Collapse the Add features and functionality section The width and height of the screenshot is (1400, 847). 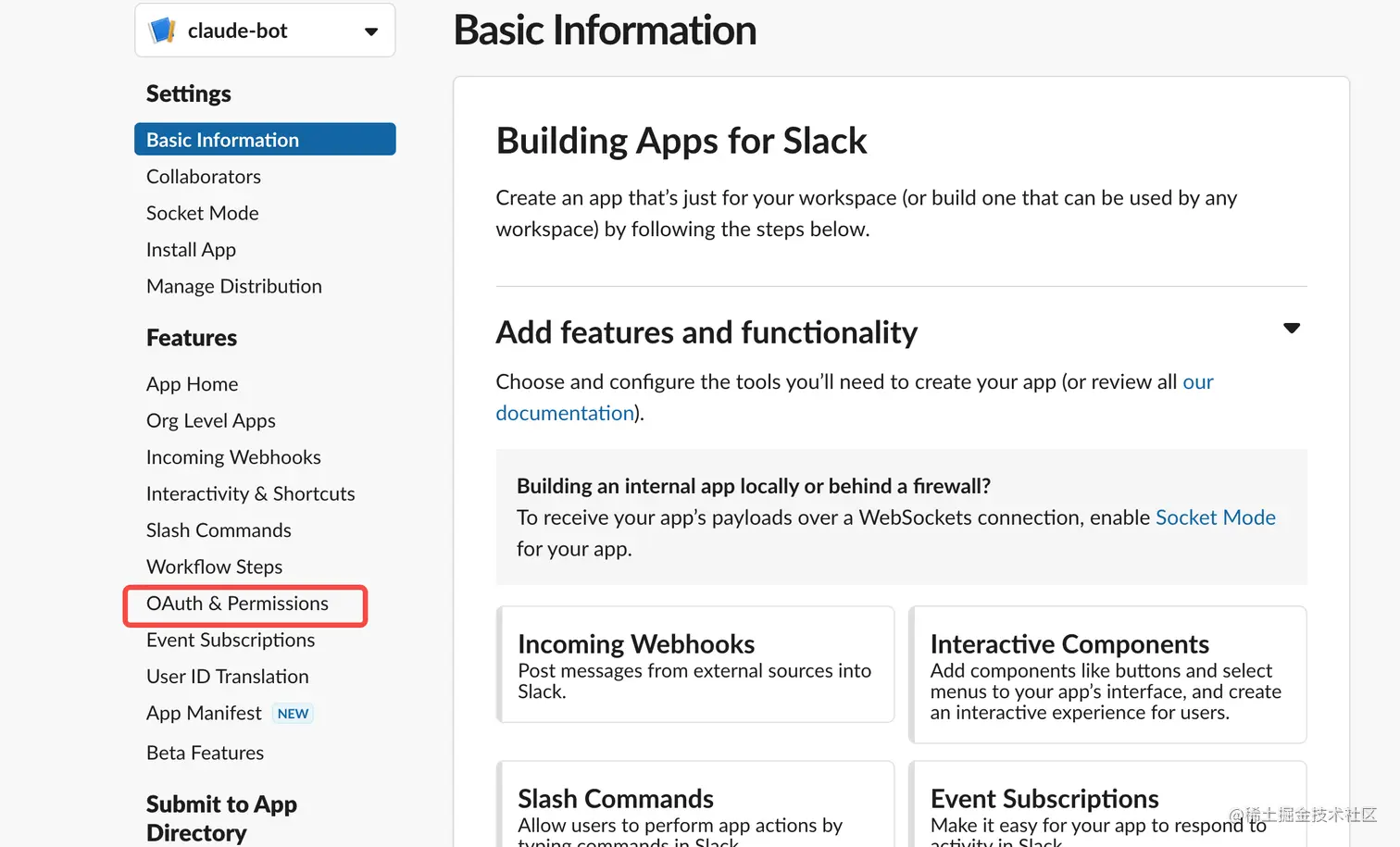point(1292,329)
